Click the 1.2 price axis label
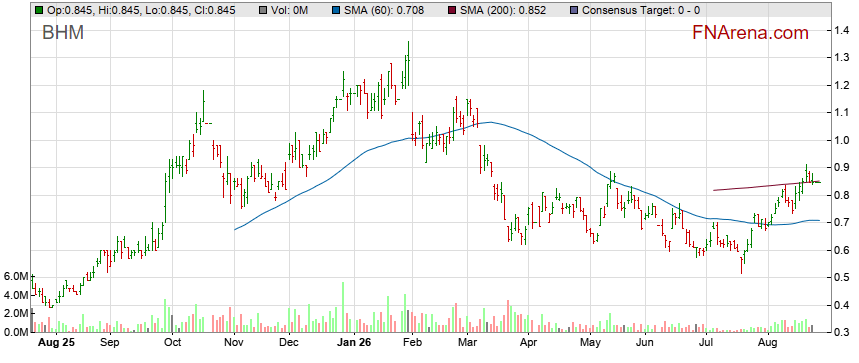The image size is (859, 363). coord(843,85)
